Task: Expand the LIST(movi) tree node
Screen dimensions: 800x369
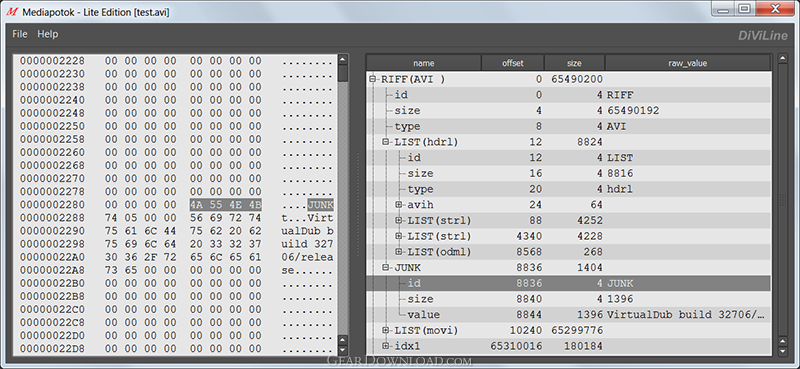Action: point(386,330)
